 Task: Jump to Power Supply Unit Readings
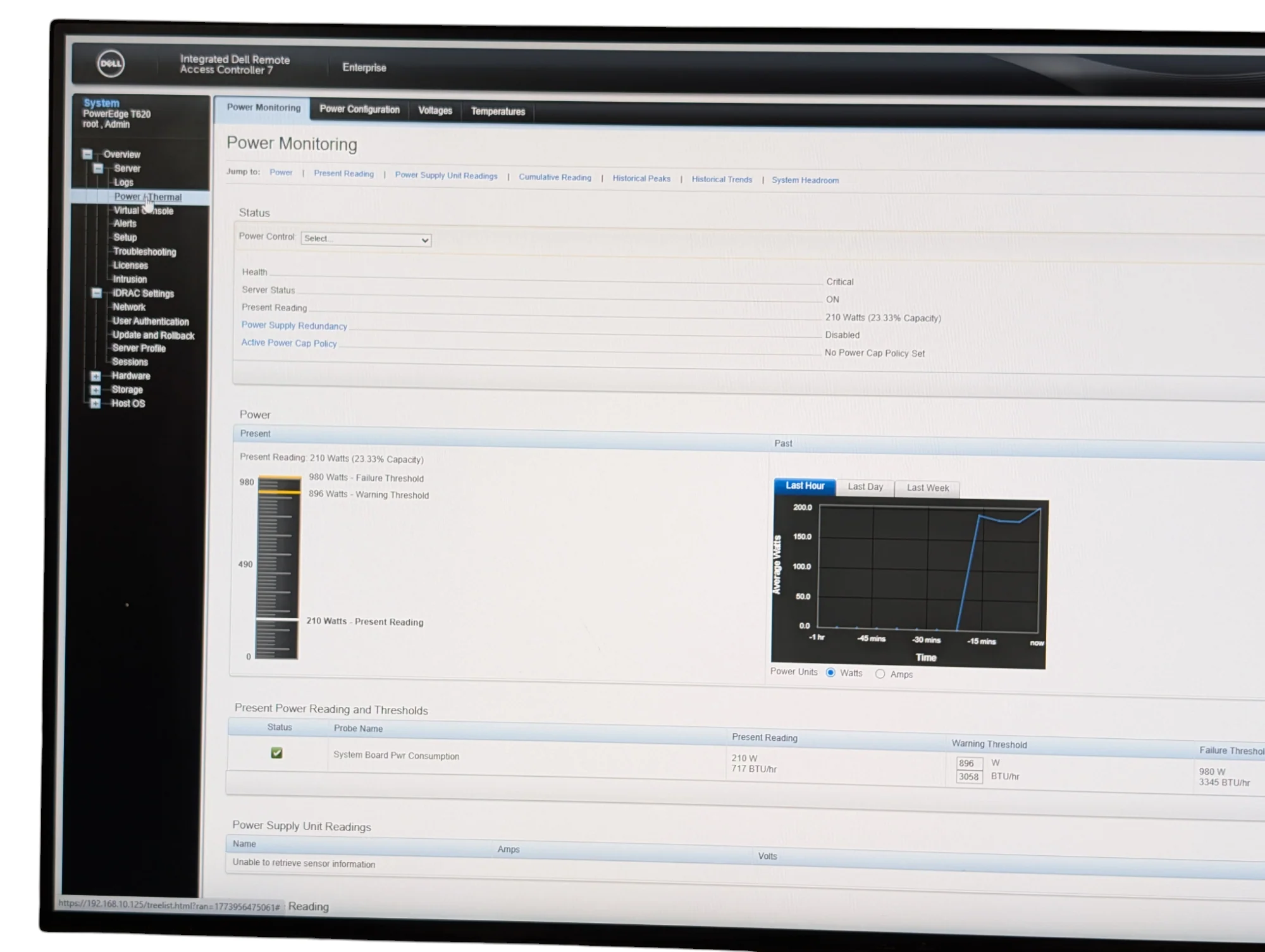[446, 175]
